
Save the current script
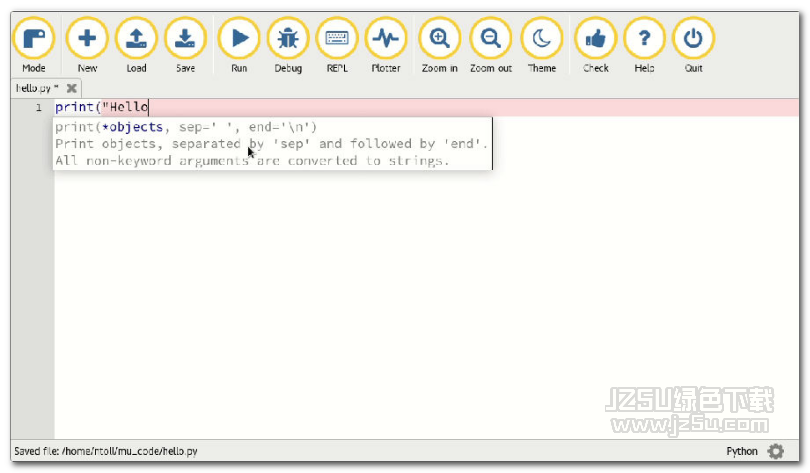[185, 45]
